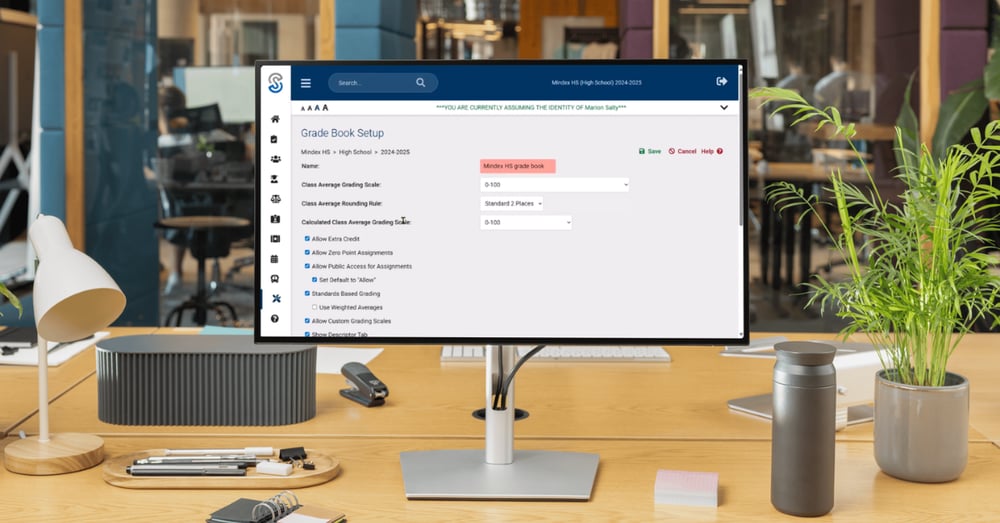The height and width of the screenshot is (523, 1000).
Task: Open Class Average Grading Scale dropdown
Action: coord(554,185)
